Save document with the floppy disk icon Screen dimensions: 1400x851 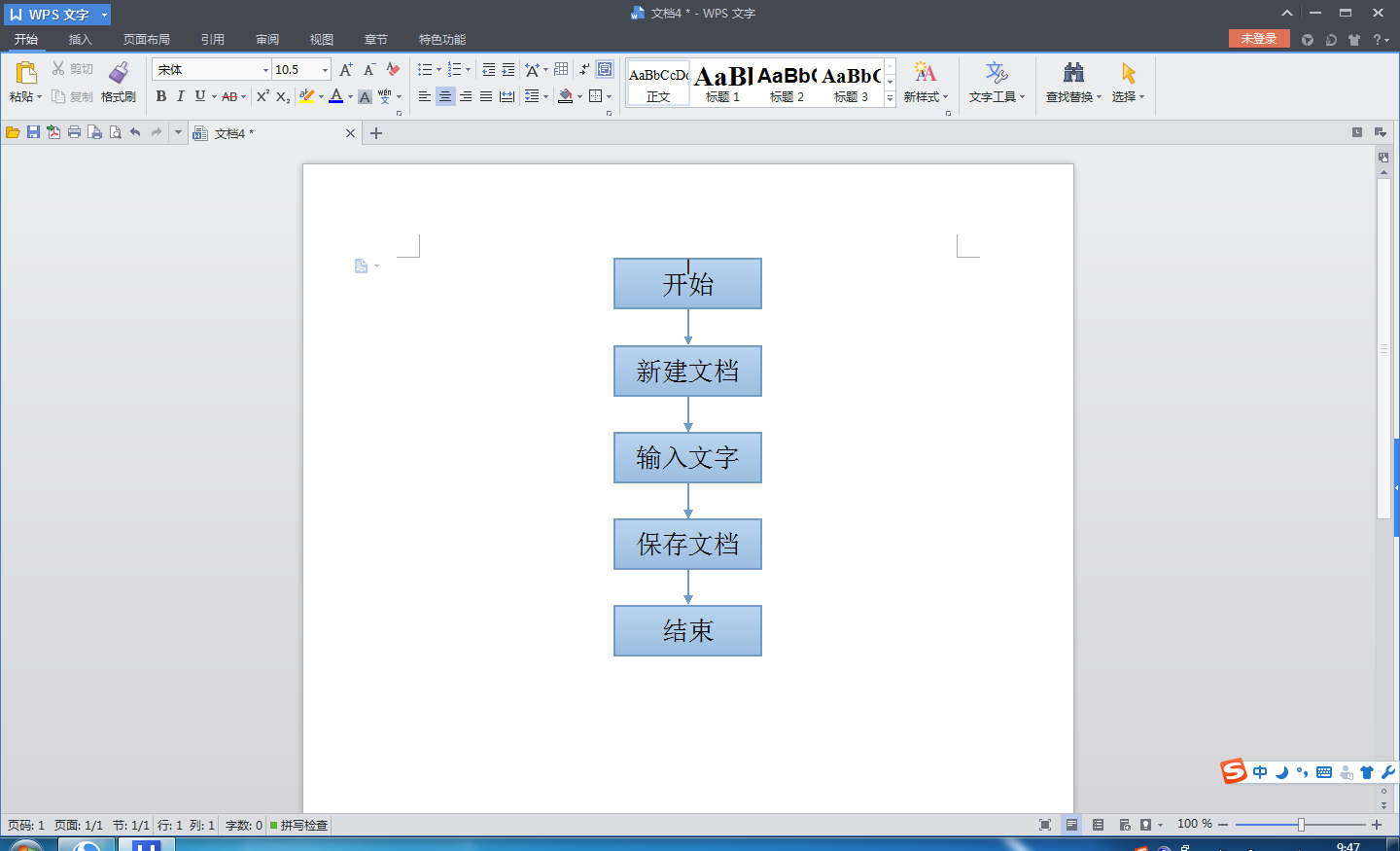coord(33,132)
